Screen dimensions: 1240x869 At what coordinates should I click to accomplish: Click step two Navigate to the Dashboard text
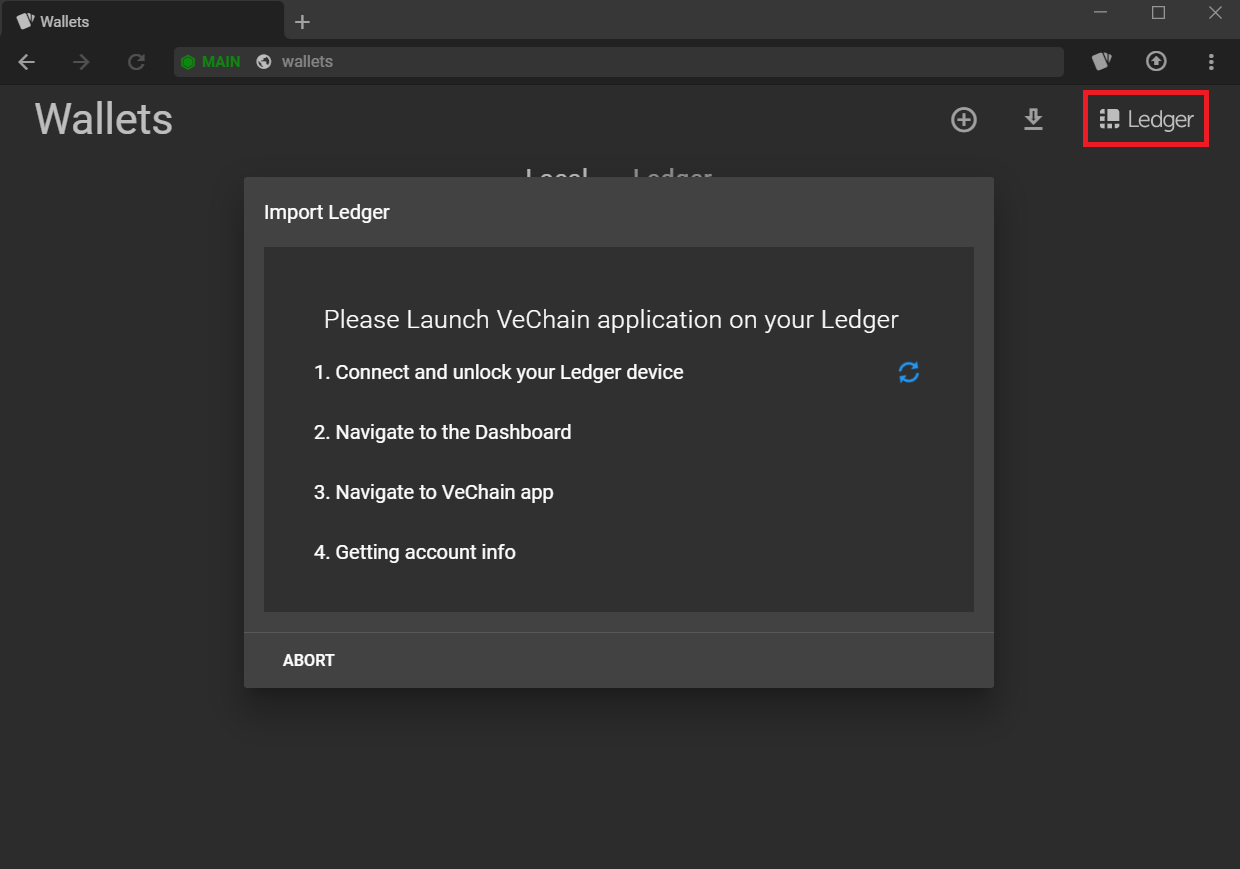pos(442,432)
